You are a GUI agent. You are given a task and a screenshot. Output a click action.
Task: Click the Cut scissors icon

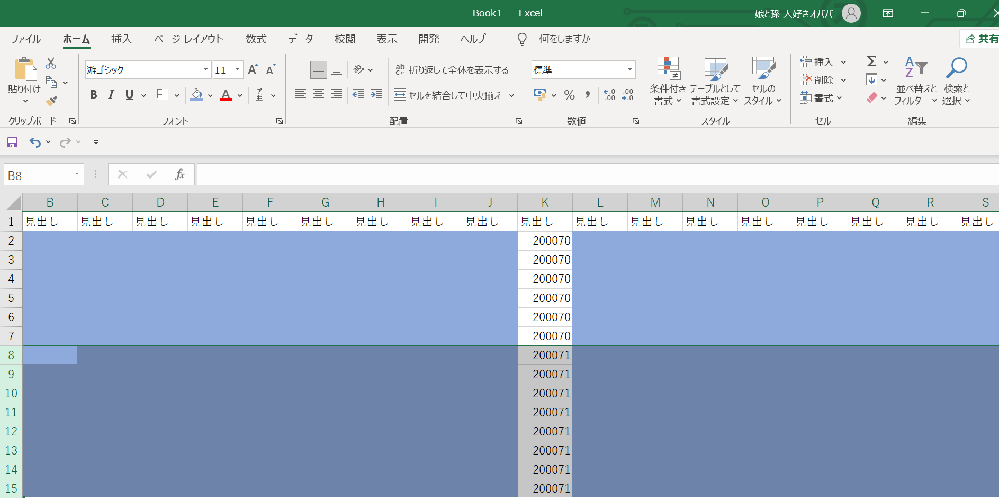tap(51, 64)
